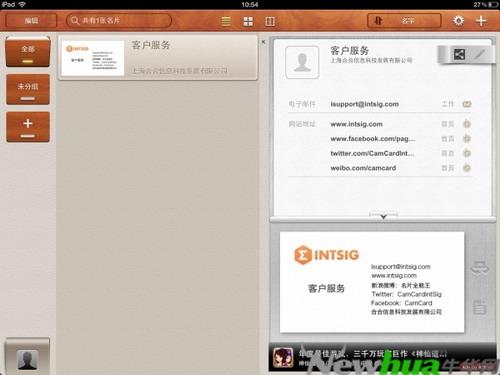This screenshot has width=500, height=375.
Task: Select the 全部 group folder
Action: click(x=28, y=52)
